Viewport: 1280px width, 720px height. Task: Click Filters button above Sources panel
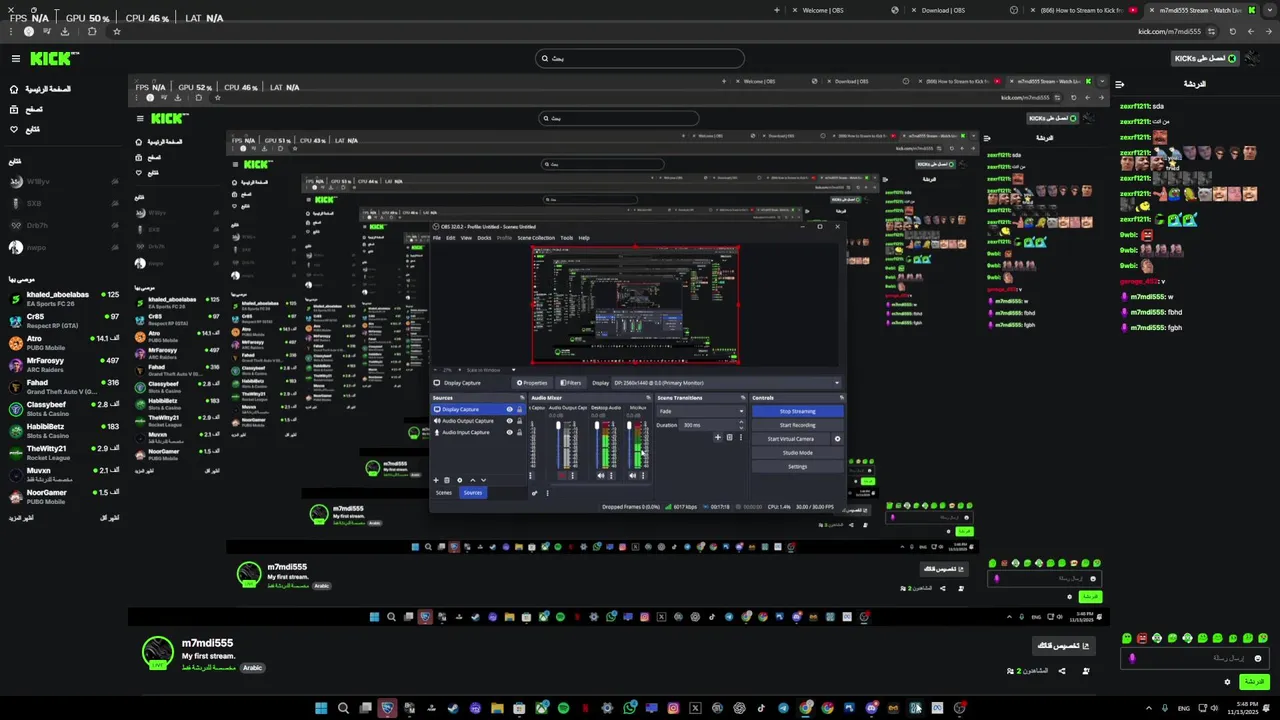click(x=570, y=383)
